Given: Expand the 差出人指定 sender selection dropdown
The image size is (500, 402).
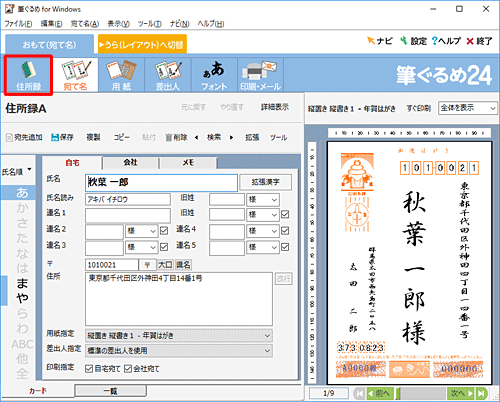Looking at the screenshot, I should click(179, 351).
